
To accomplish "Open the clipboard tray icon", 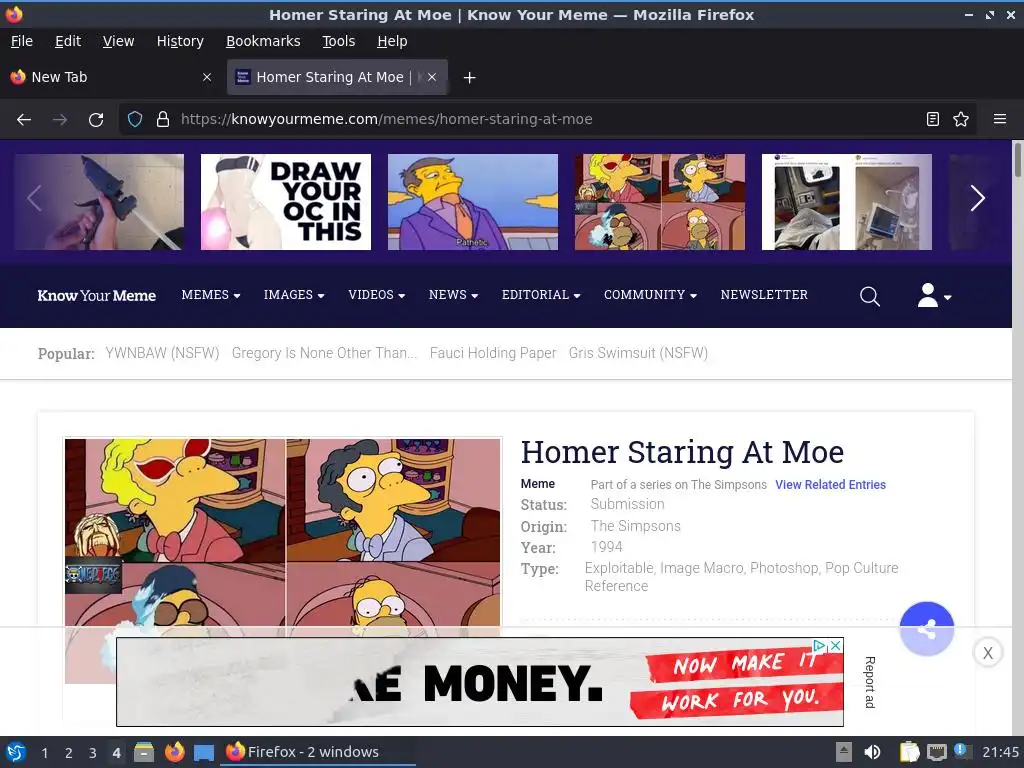I will [x=909, y=752].
